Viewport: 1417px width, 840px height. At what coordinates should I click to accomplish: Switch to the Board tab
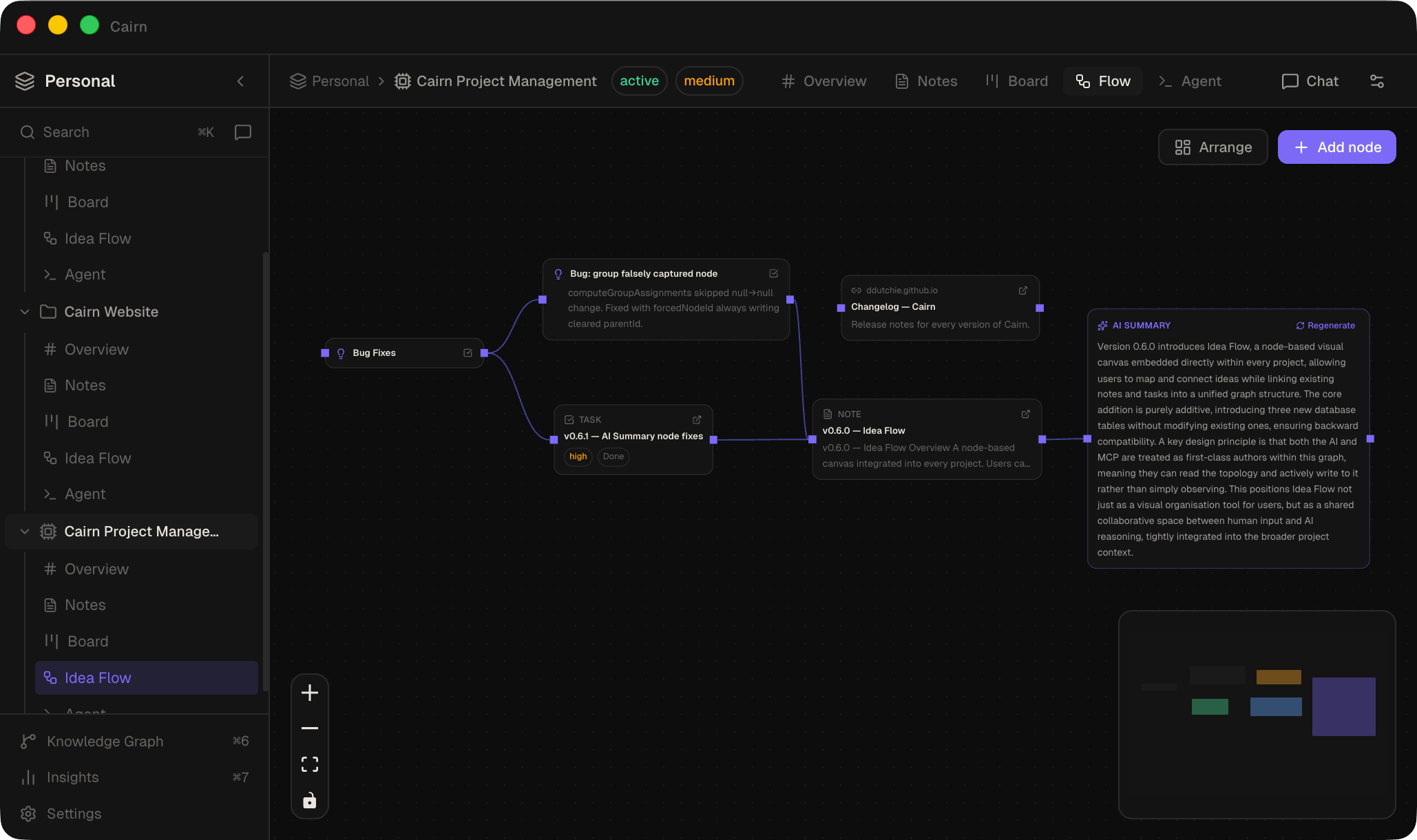click(1017, 81)
